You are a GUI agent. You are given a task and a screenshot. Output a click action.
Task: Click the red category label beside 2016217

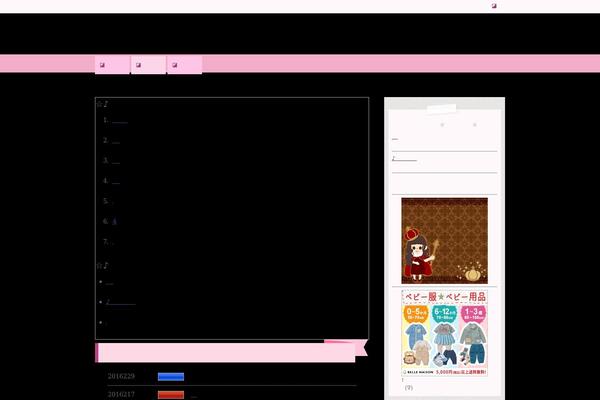pyautogui.click(x=171, y=395)
